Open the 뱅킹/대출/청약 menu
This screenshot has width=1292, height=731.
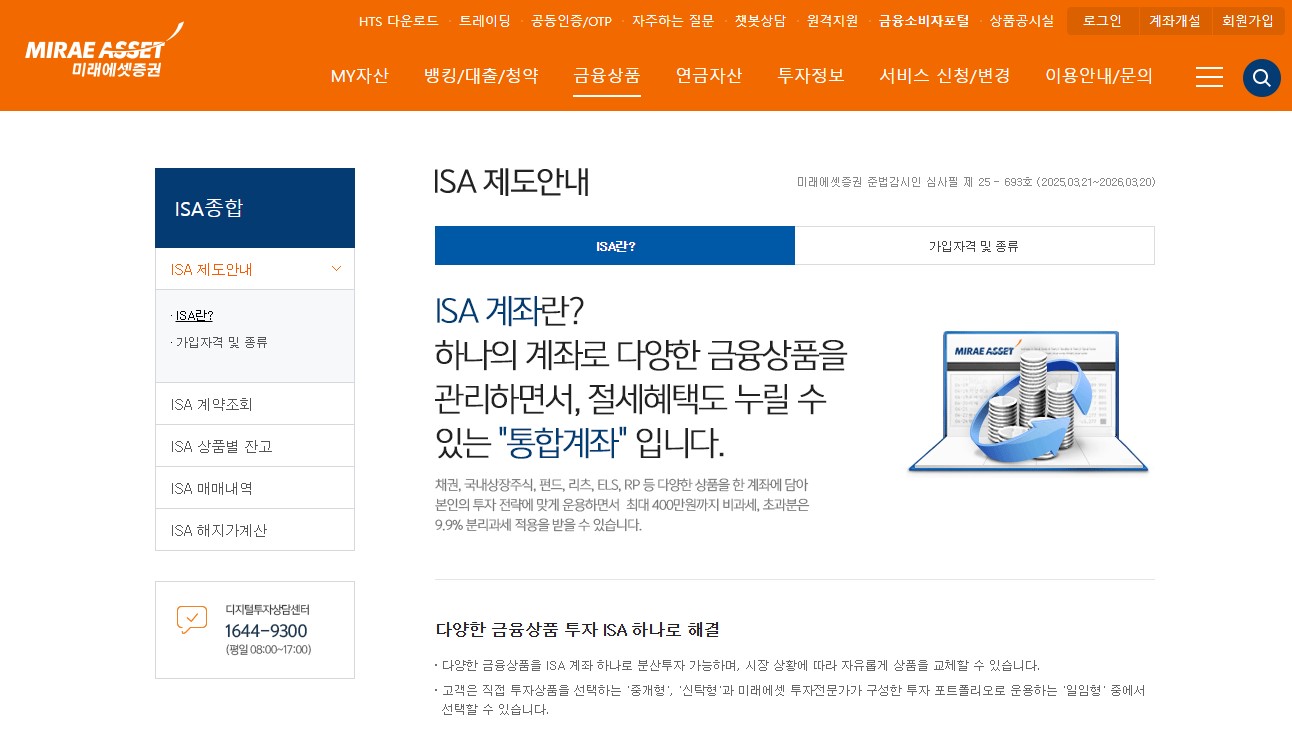click(481, 76)
